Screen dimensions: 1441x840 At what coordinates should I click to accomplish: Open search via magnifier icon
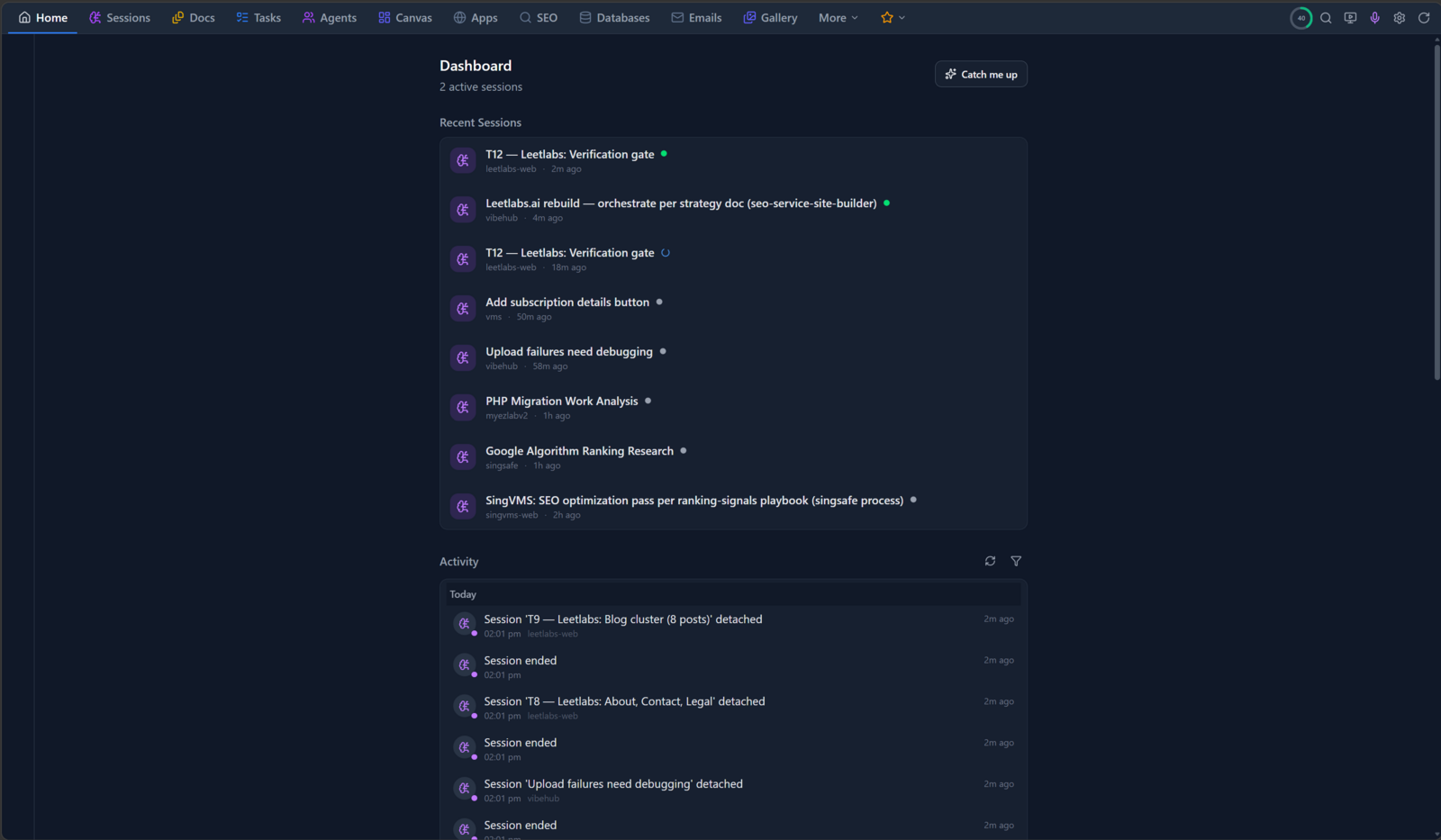pyautogui.click(x=1326, y=17)
